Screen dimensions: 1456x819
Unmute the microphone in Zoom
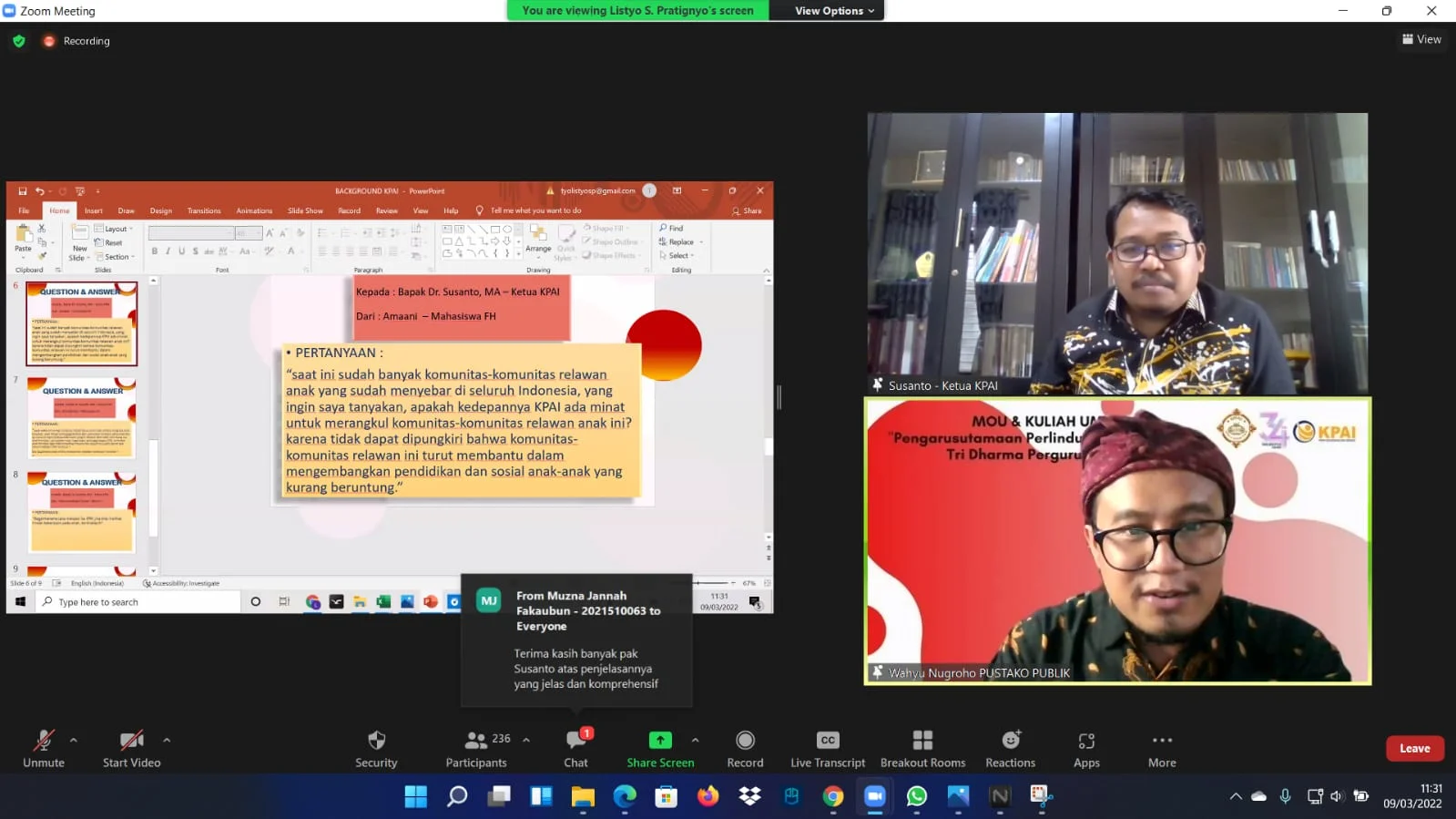[x=44, y=749]
